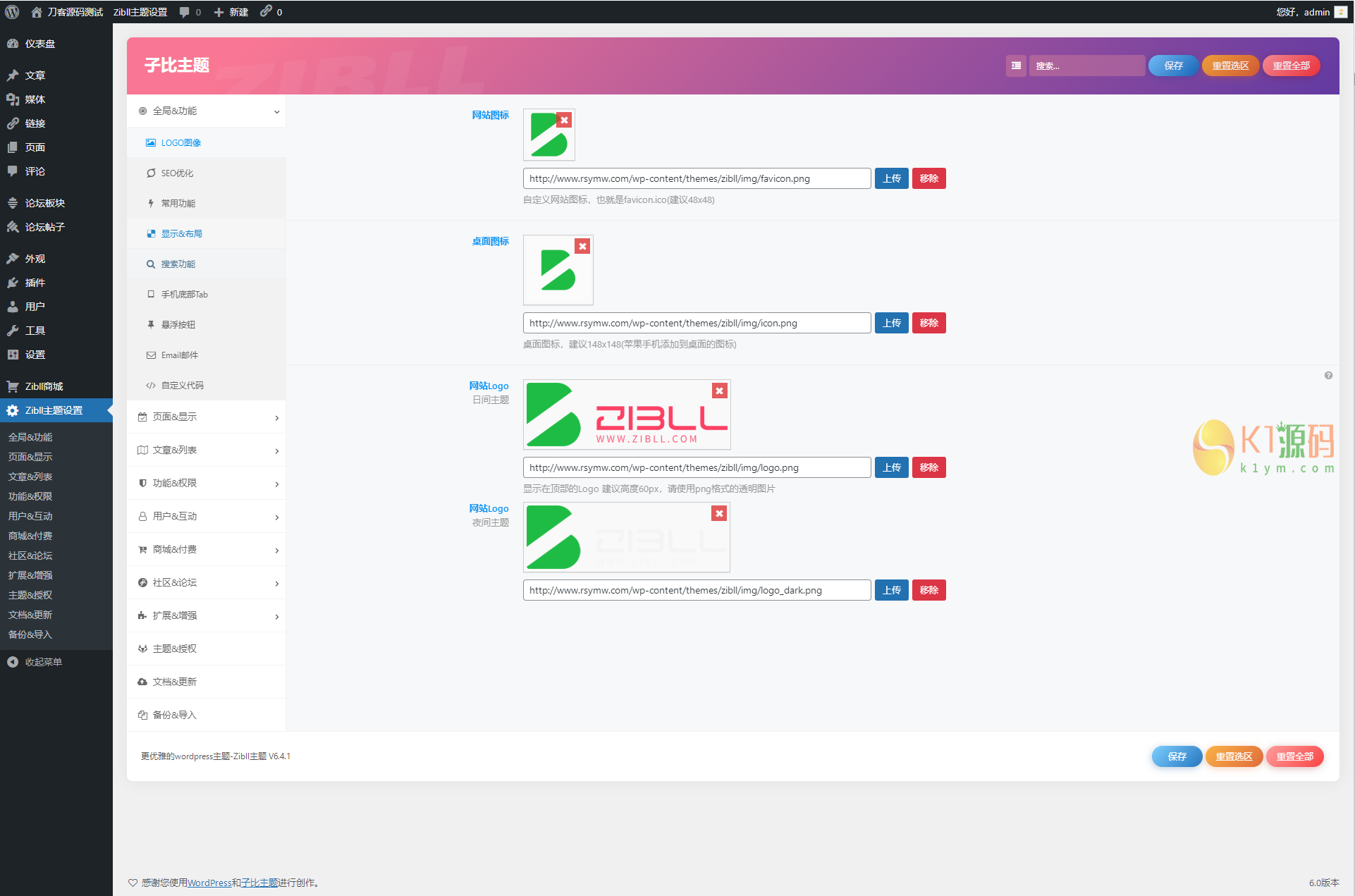Click the X on the daytime logo preview
The image size is (1355, 896).
719,391
